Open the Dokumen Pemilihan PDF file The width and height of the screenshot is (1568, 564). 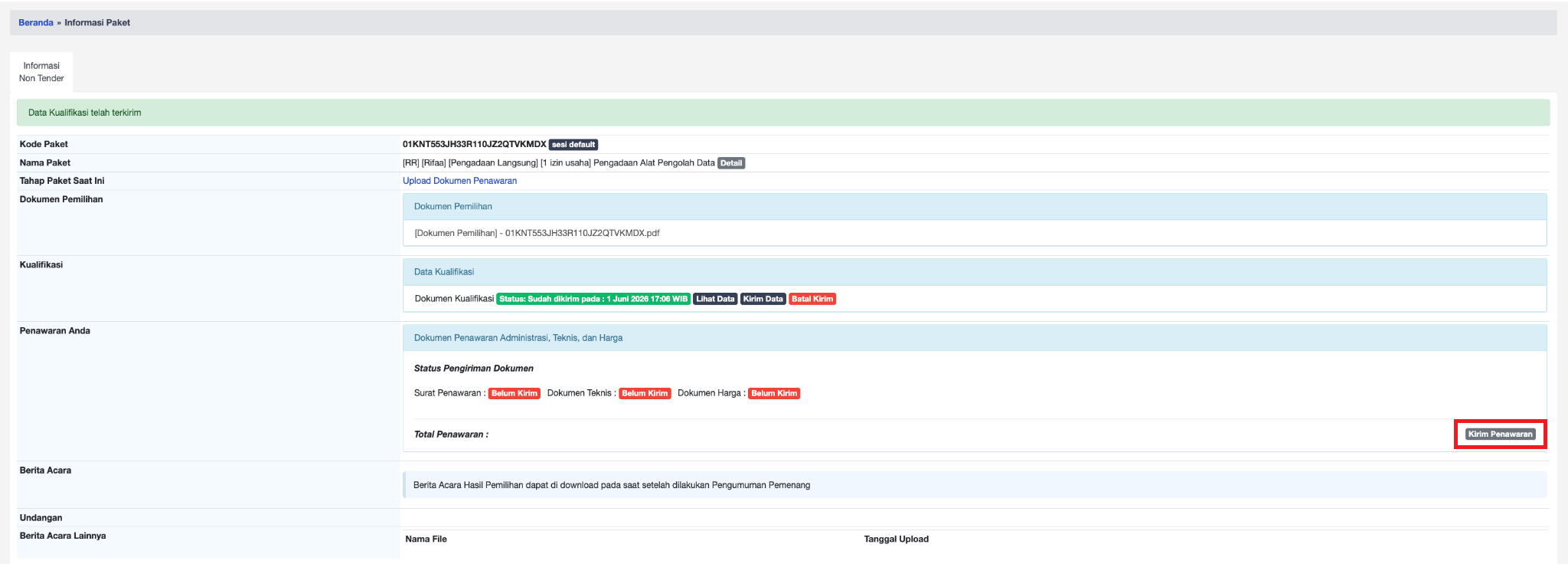[x=537, y=233]
